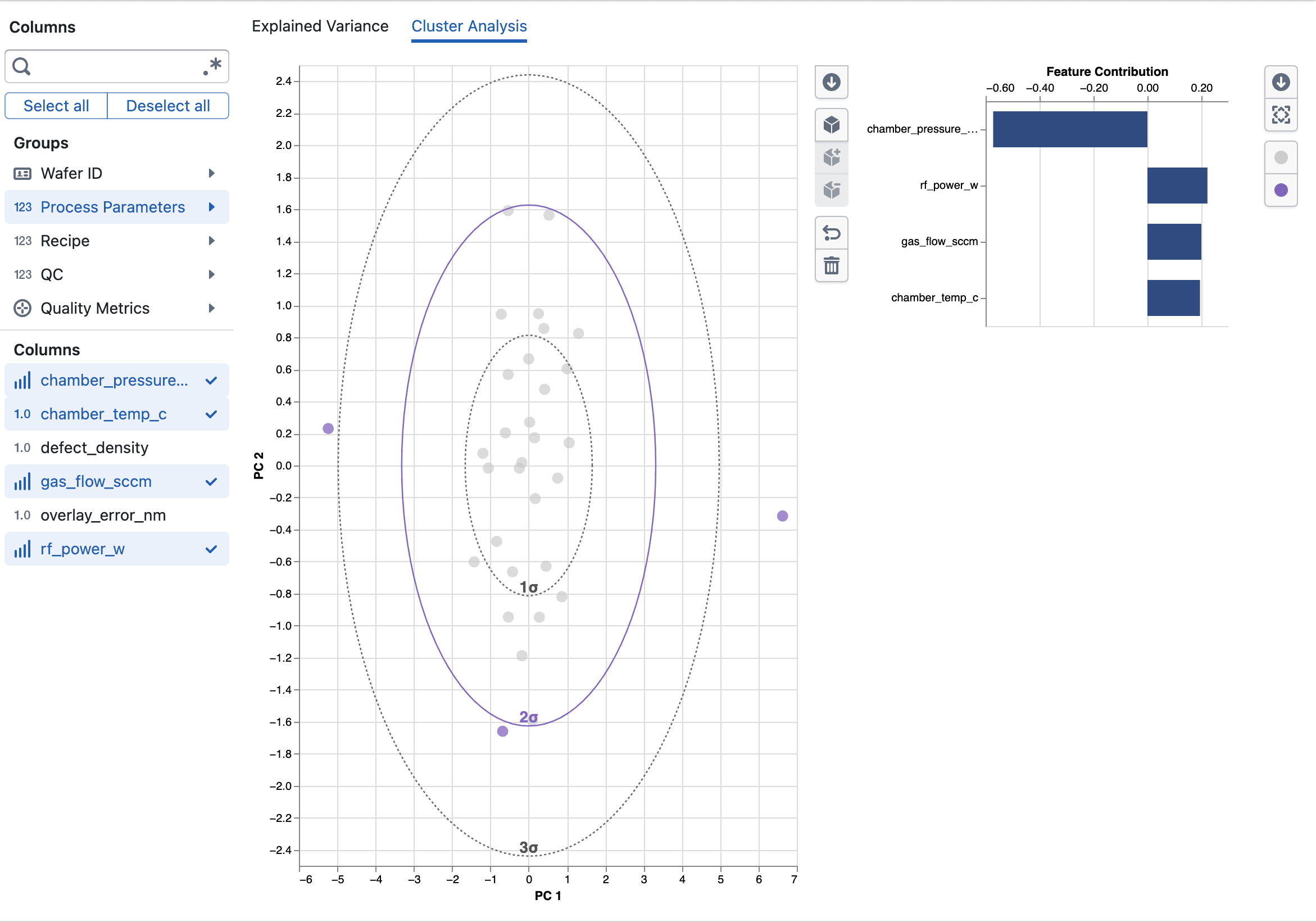Viewport: 1316px width, 922px height.
Task: Click the chamber_temp_c contribution bar
Action: pyautogui.click(x=1174, y=297)
